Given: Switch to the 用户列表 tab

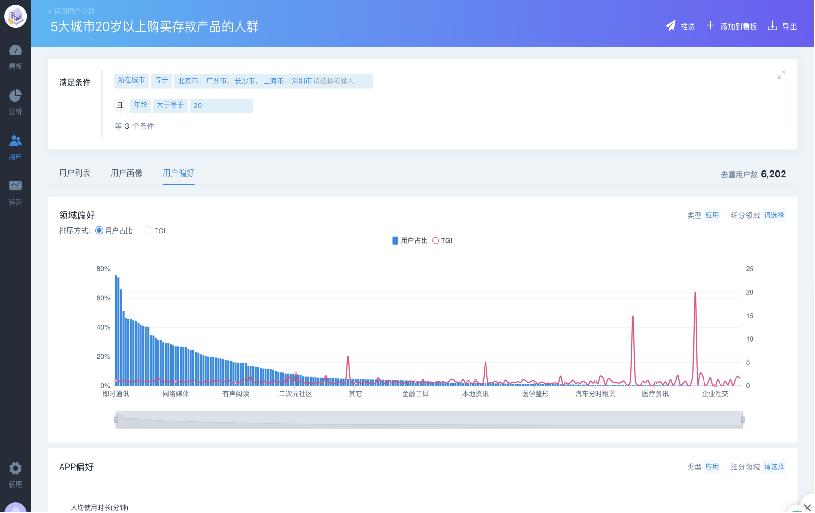Looking at the screenshot, I should click(74, 173).
